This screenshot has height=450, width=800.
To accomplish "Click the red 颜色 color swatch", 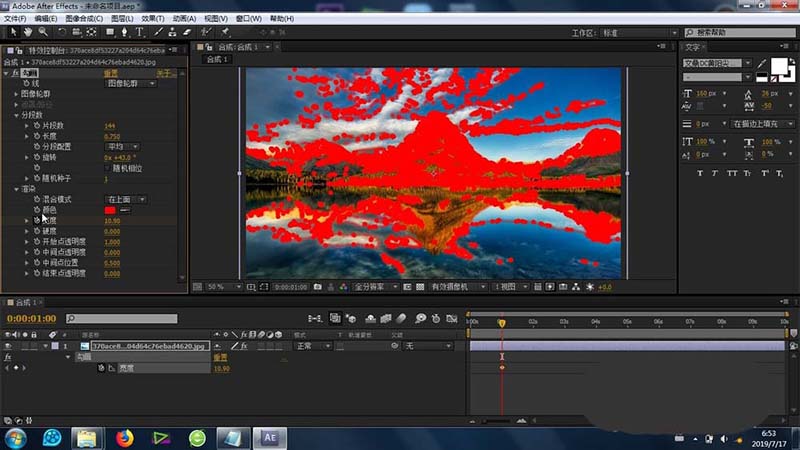I will [110, 210].
